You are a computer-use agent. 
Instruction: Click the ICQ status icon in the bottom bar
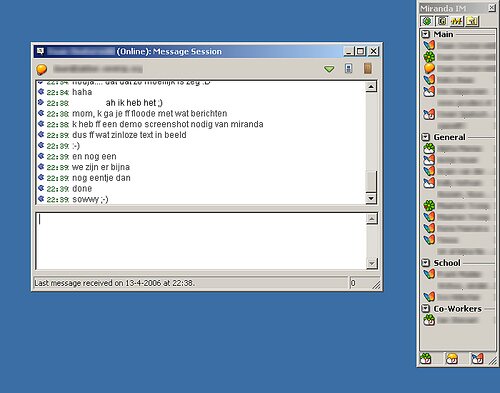point(426,359)
